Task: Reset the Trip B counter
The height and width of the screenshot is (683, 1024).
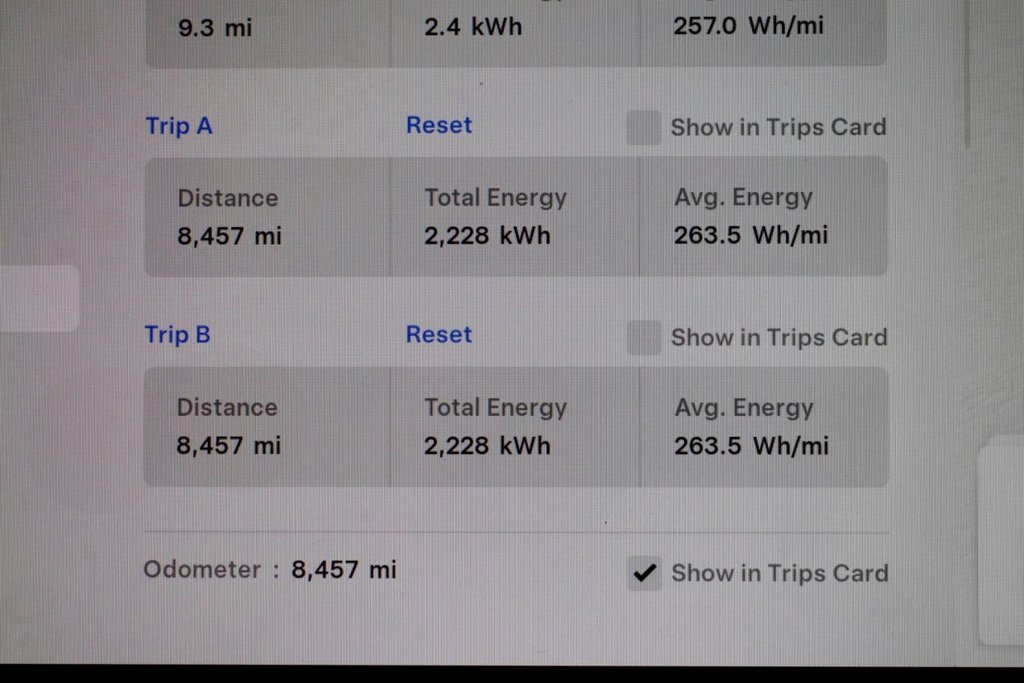Action: 439,334
